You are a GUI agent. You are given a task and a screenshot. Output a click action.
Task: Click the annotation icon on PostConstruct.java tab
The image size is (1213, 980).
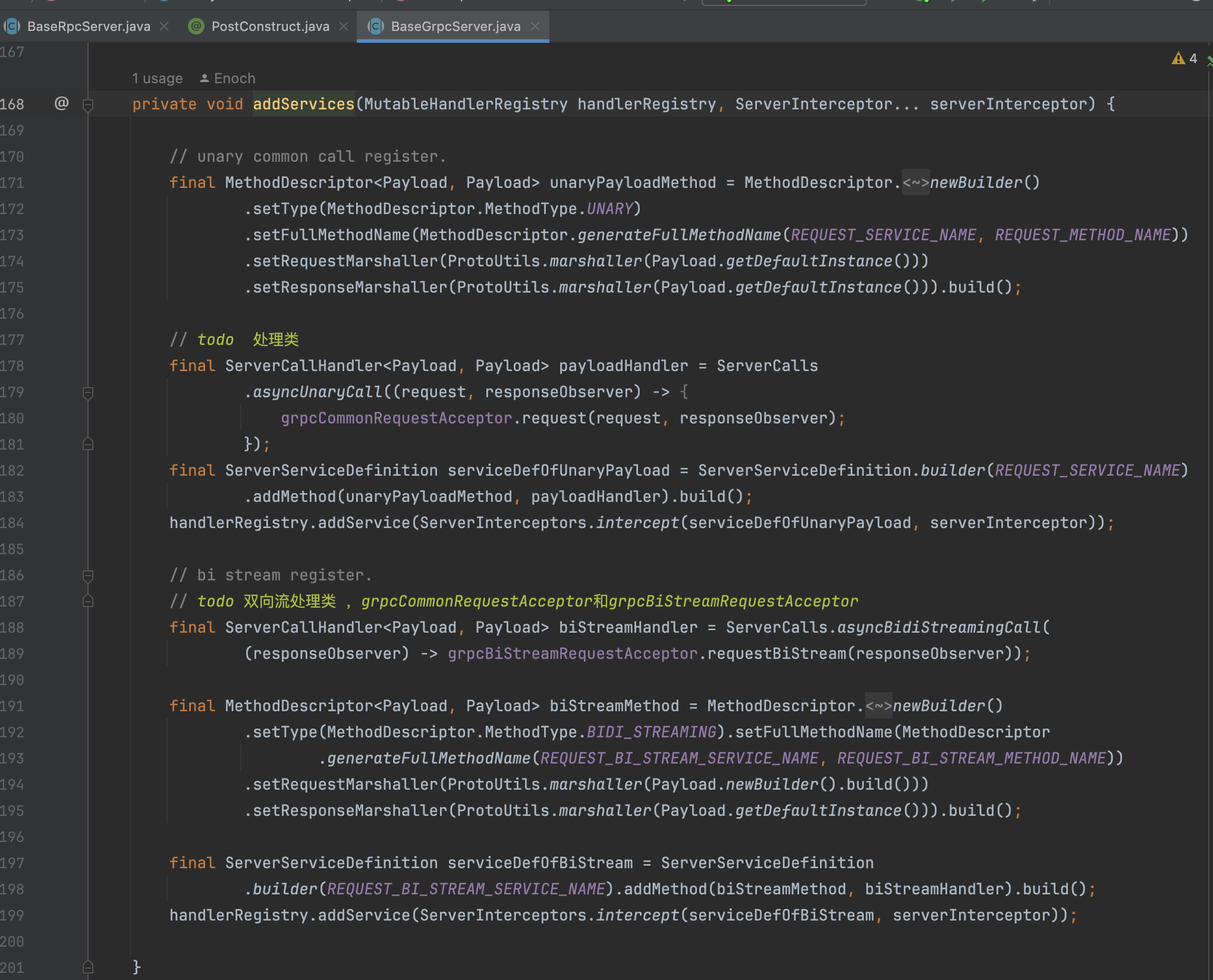(196, 26)
